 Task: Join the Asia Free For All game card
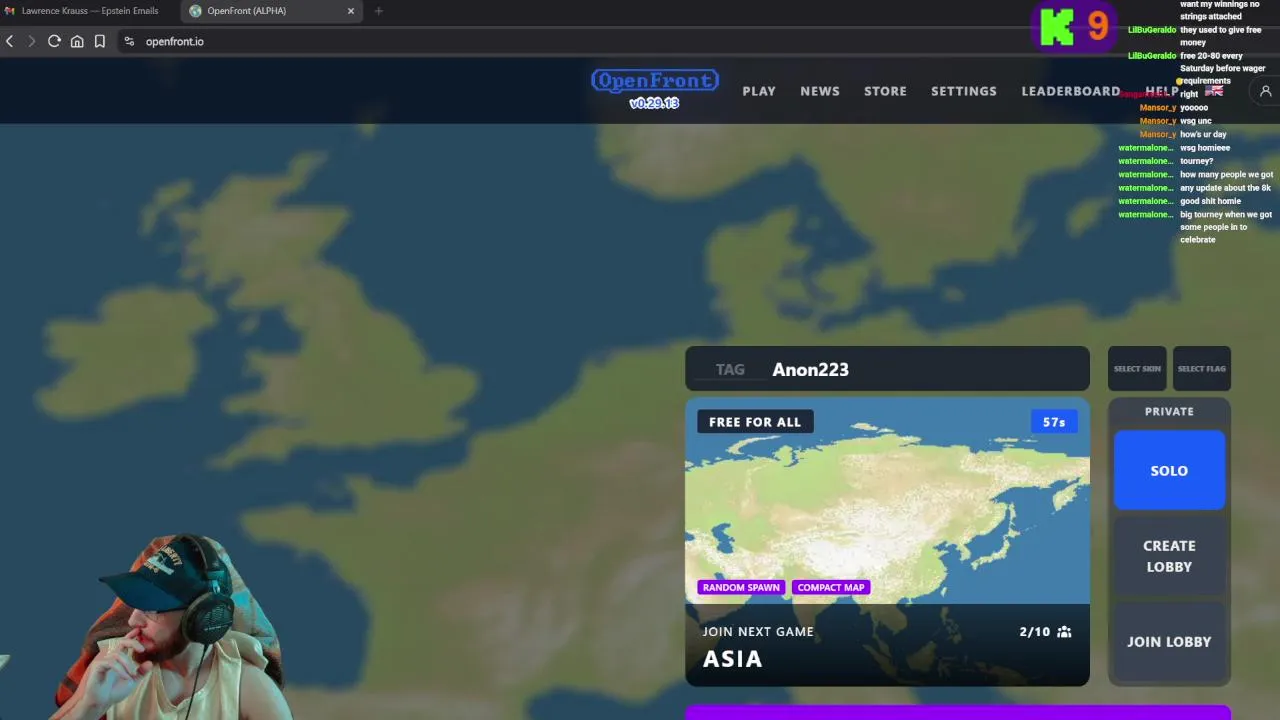(887, 541)
